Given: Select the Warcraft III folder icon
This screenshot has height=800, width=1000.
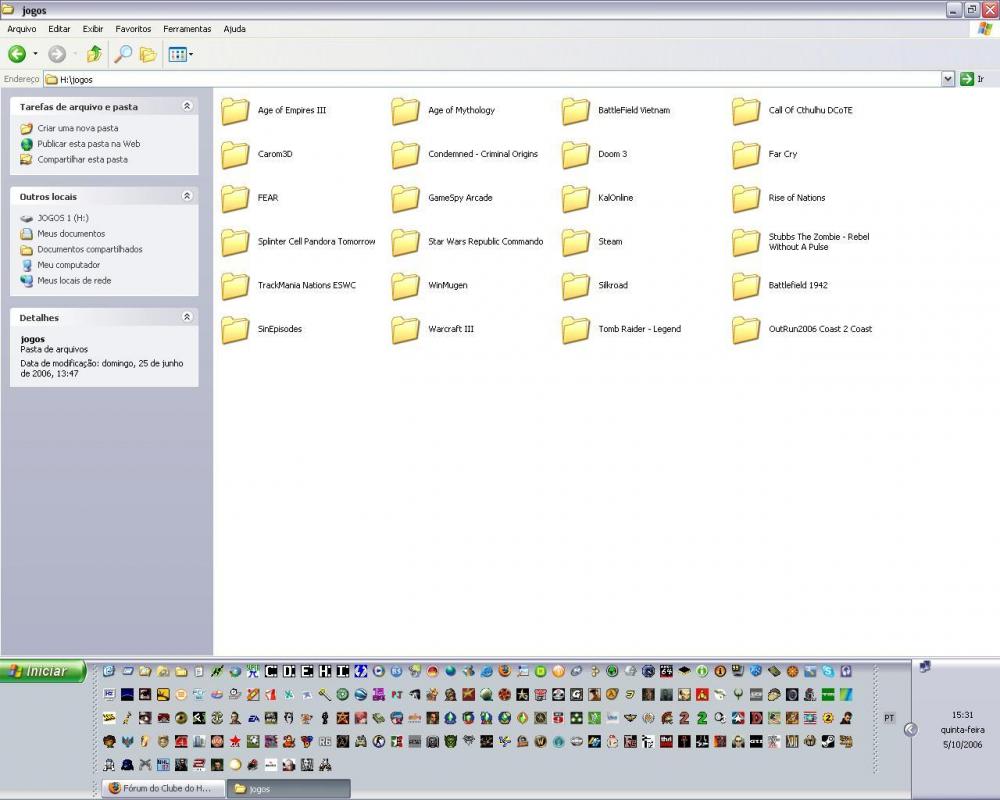Looking at the screenshot, I should 405,329.
